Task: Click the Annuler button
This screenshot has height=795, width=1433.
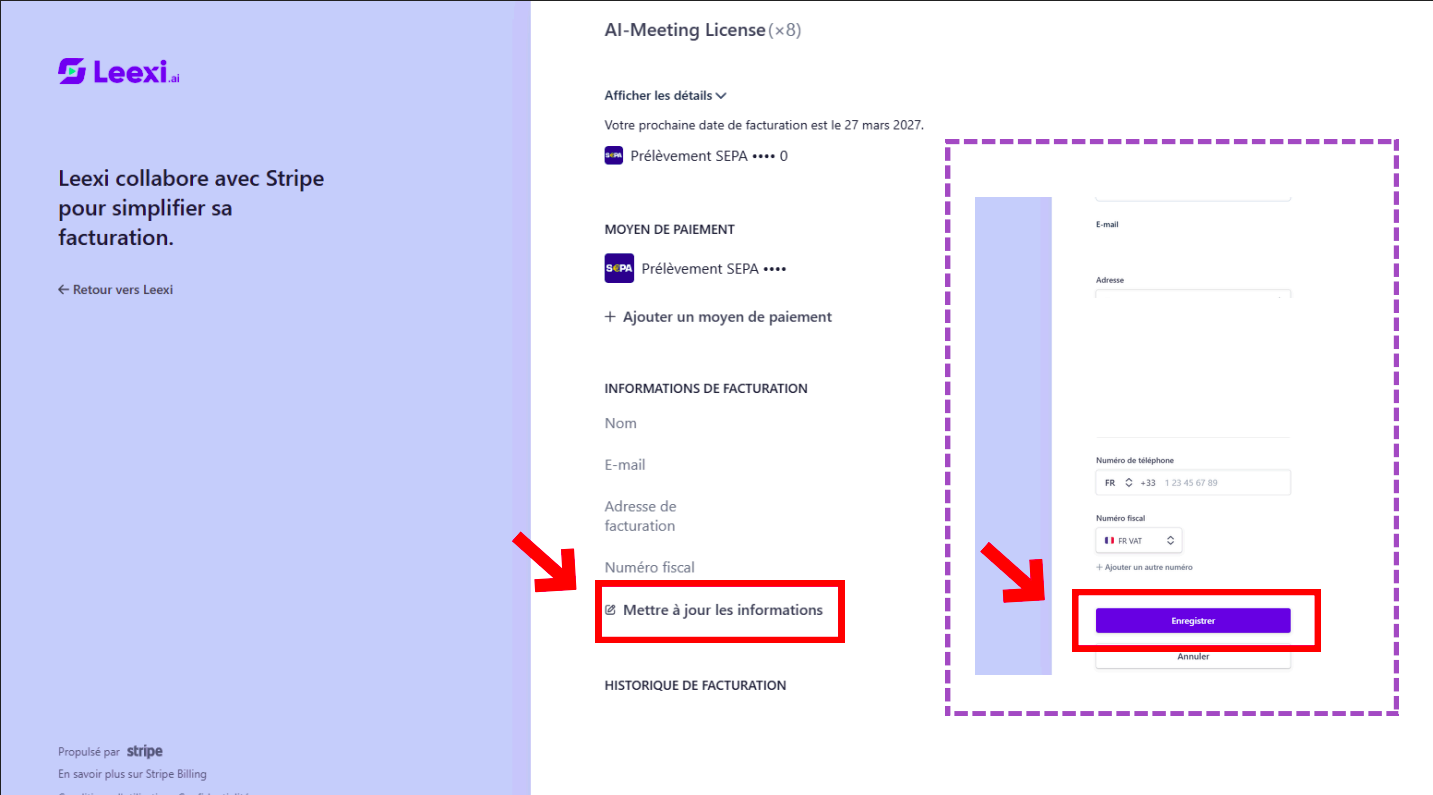Action: 1193,657
